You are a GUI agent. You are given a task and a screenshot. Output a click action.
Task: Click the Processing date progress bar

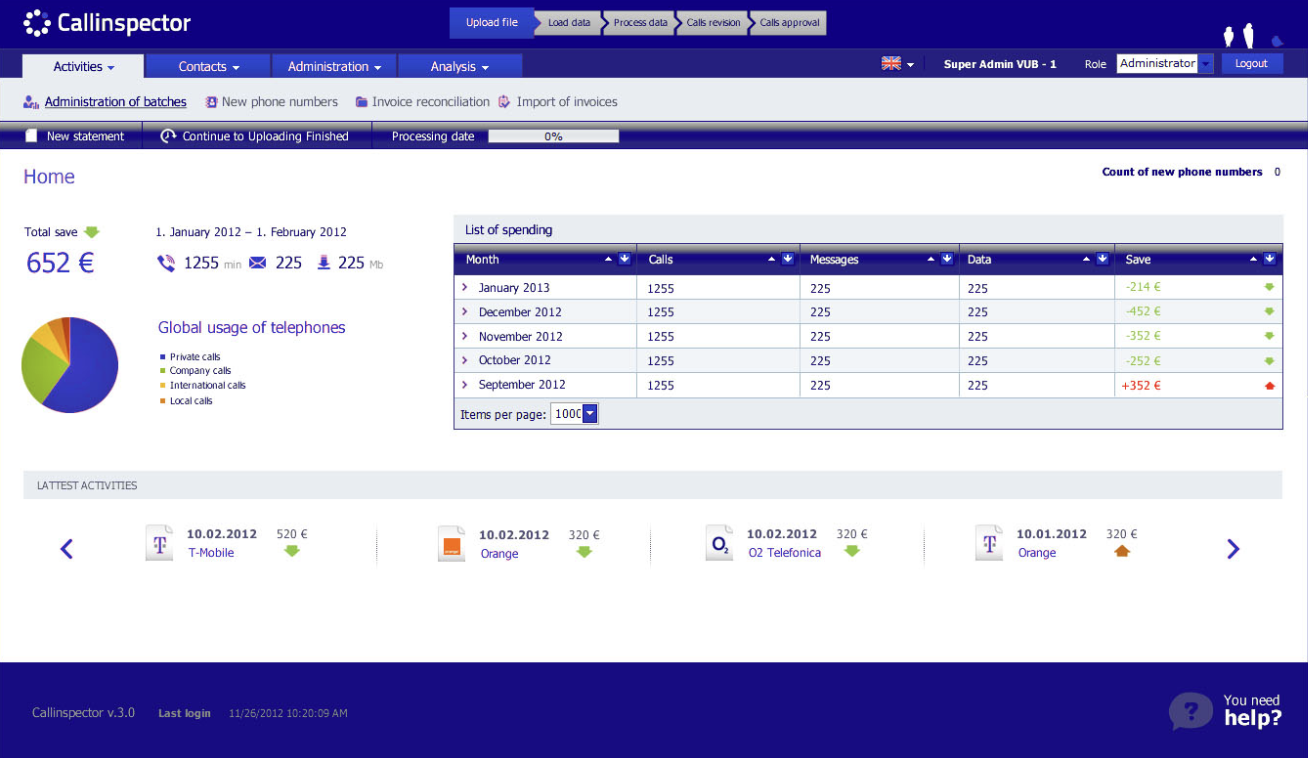click(x=553, y=135)
